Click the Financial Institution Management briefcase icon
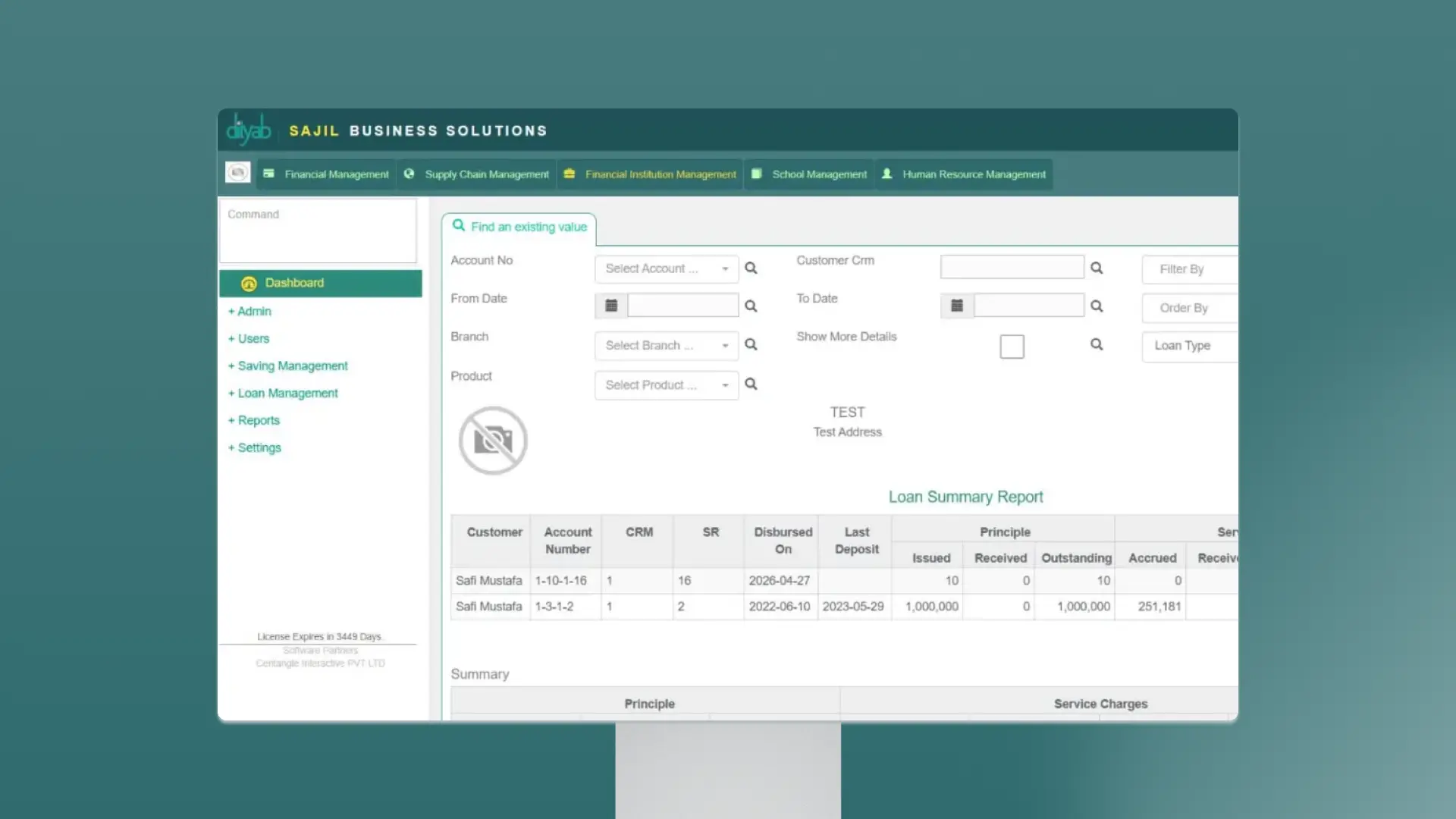The image size is (1456, 819). click(570, 174)
